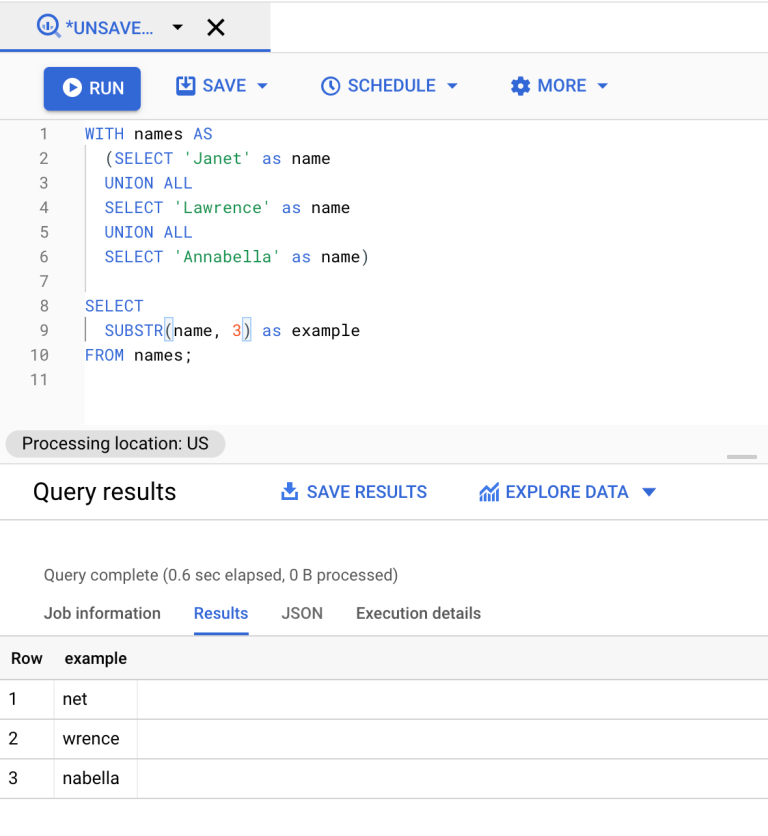The image size is (768, 836).
Task: Click the Explore Data chart icon
Action: [x=489, y=492]
